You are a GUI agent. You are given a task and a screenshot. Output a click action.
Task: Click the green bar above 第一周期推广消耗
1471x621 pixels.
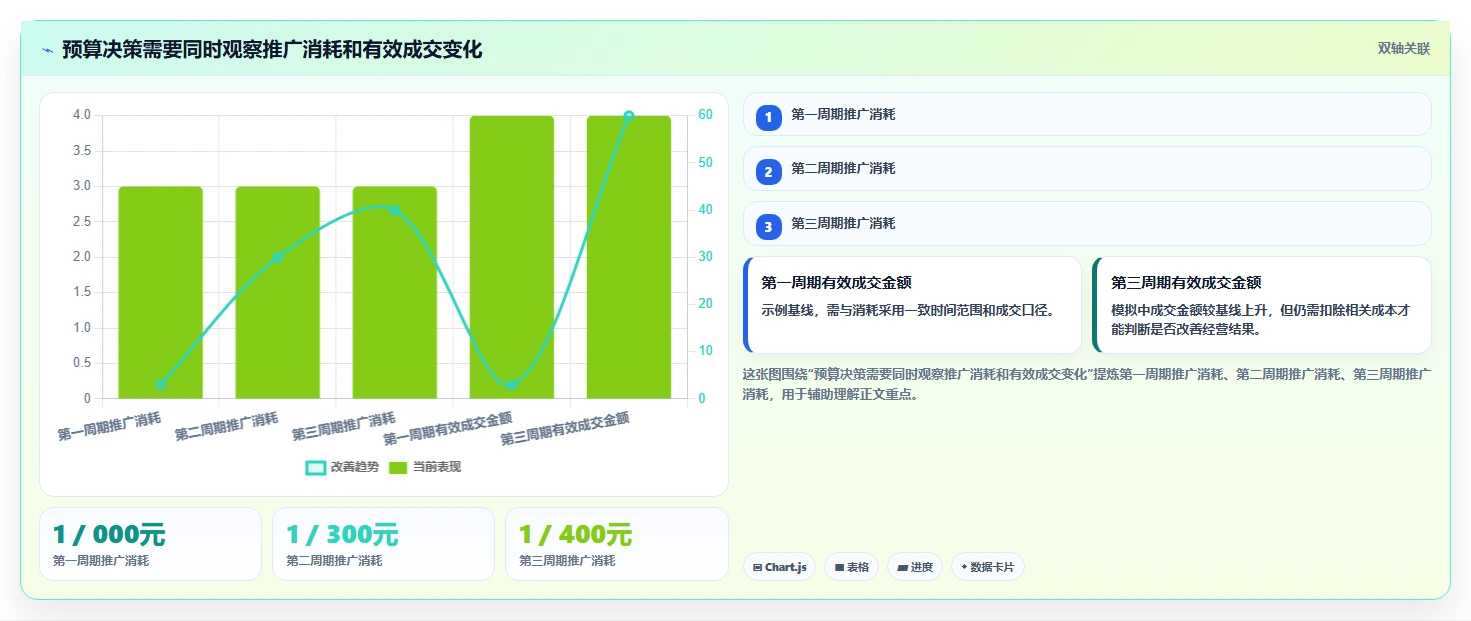(160, 292)
